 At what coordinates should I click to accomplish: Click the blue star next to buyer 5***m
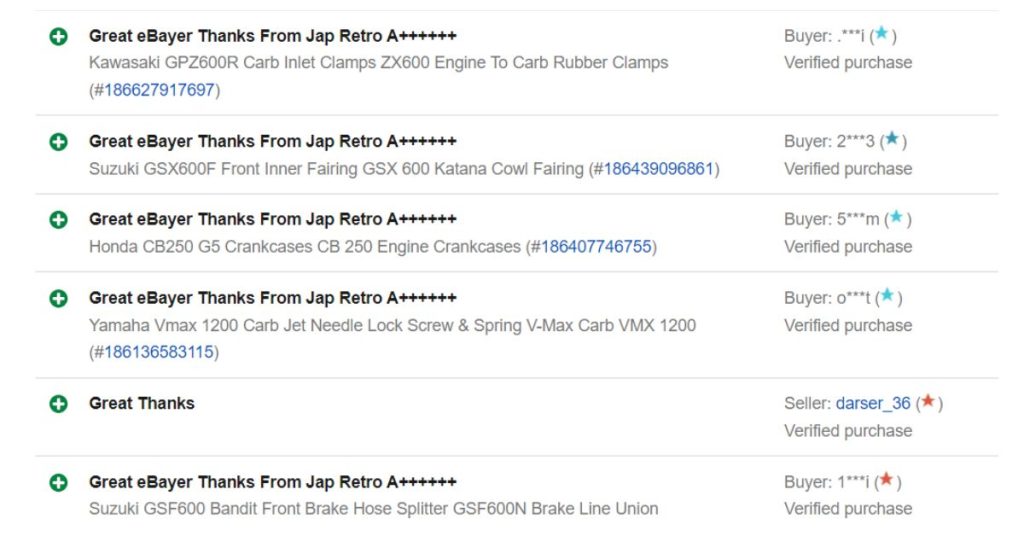(x=897, y=217)
